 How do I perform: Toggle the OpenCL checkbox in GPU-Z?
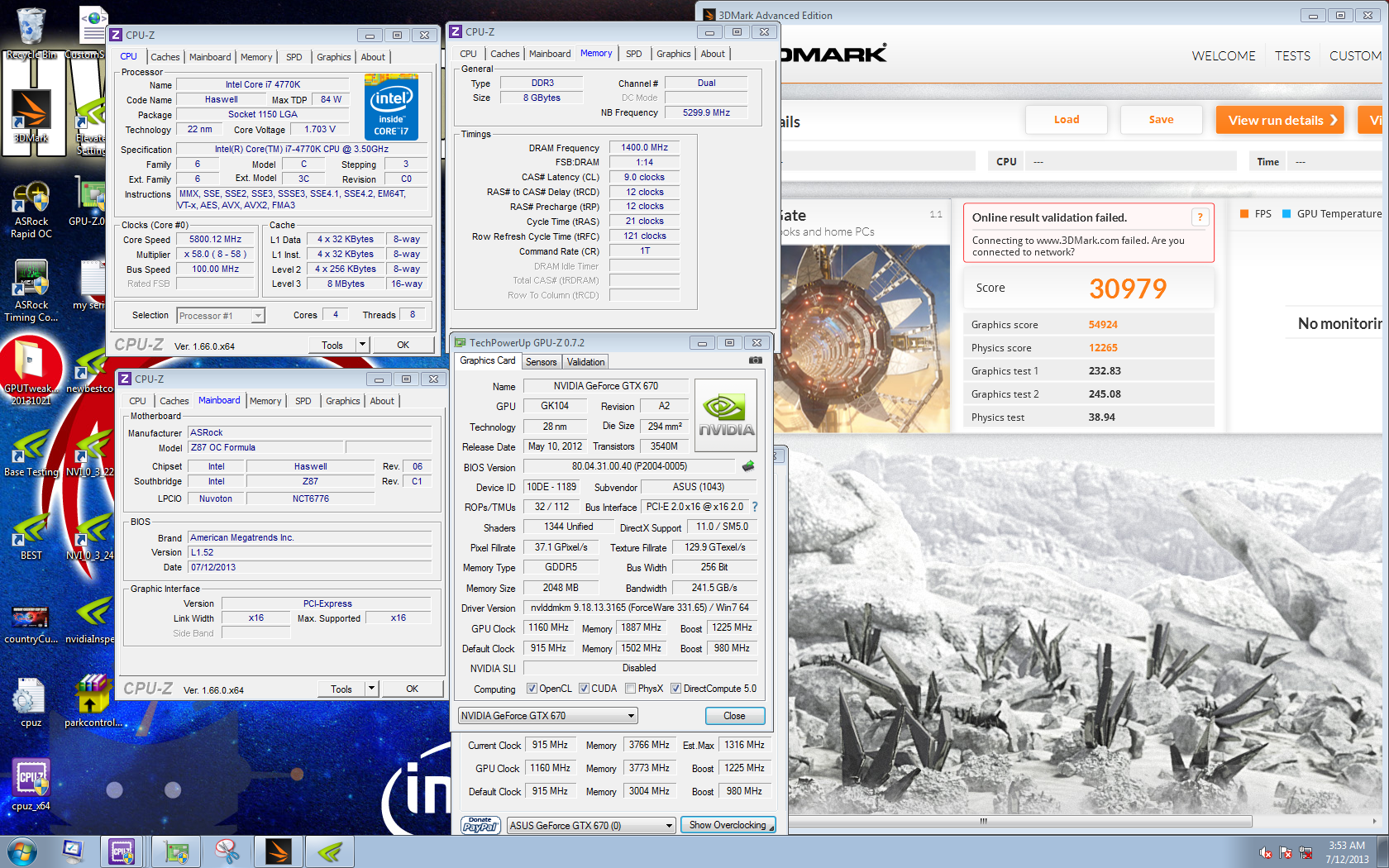tap(532, 689)
